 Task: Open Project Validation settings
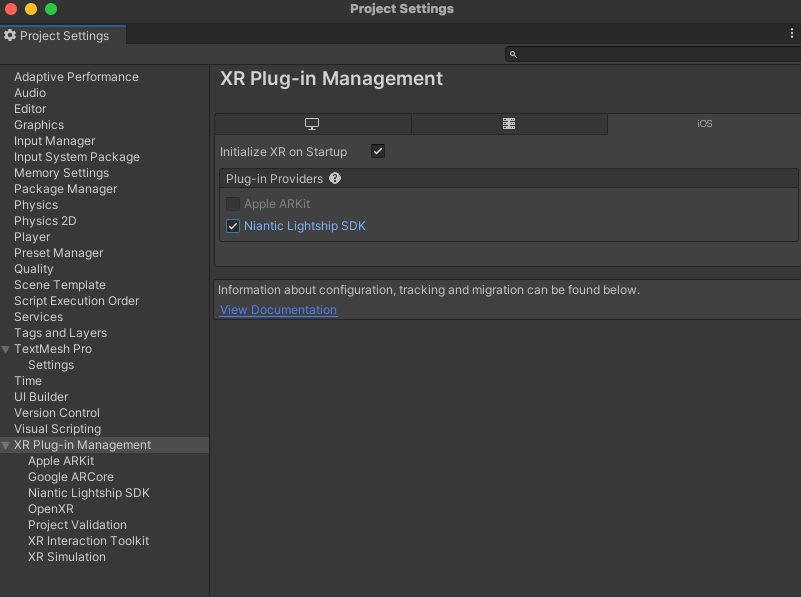77,525
